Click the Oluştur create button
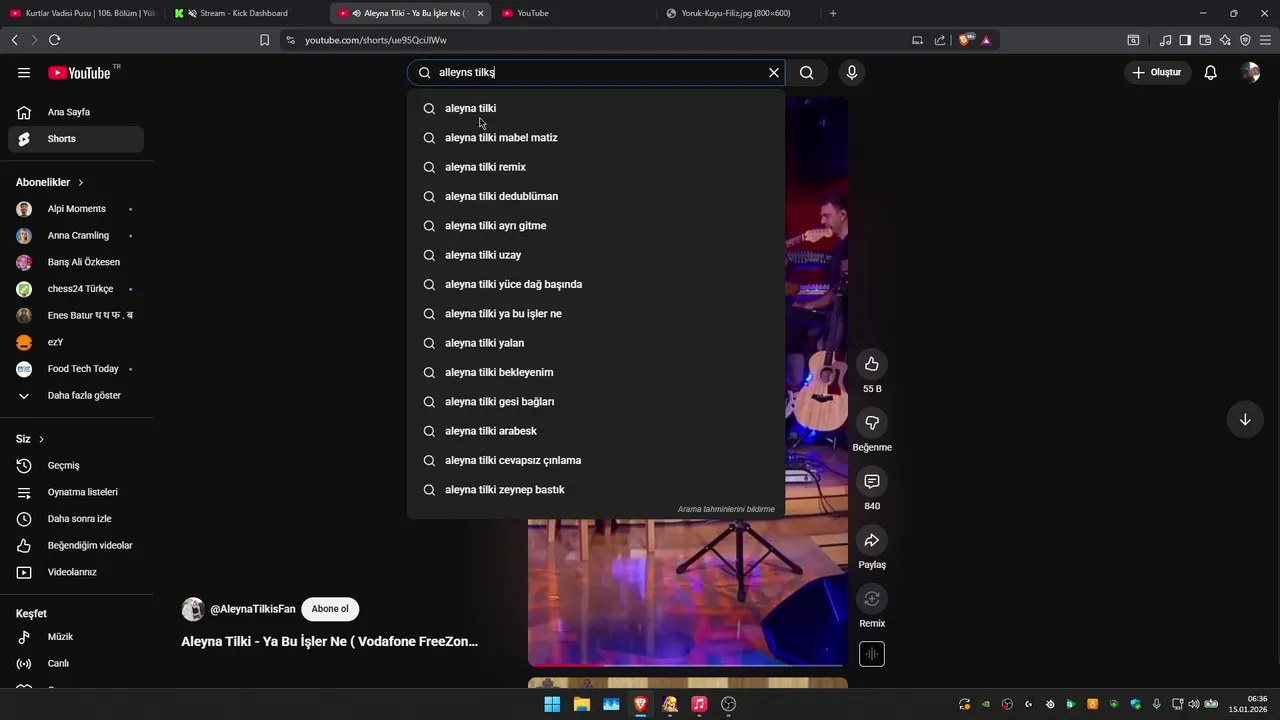This screenshot has width=1280, height=720. pyautogui.click(x=1156, y=72)
